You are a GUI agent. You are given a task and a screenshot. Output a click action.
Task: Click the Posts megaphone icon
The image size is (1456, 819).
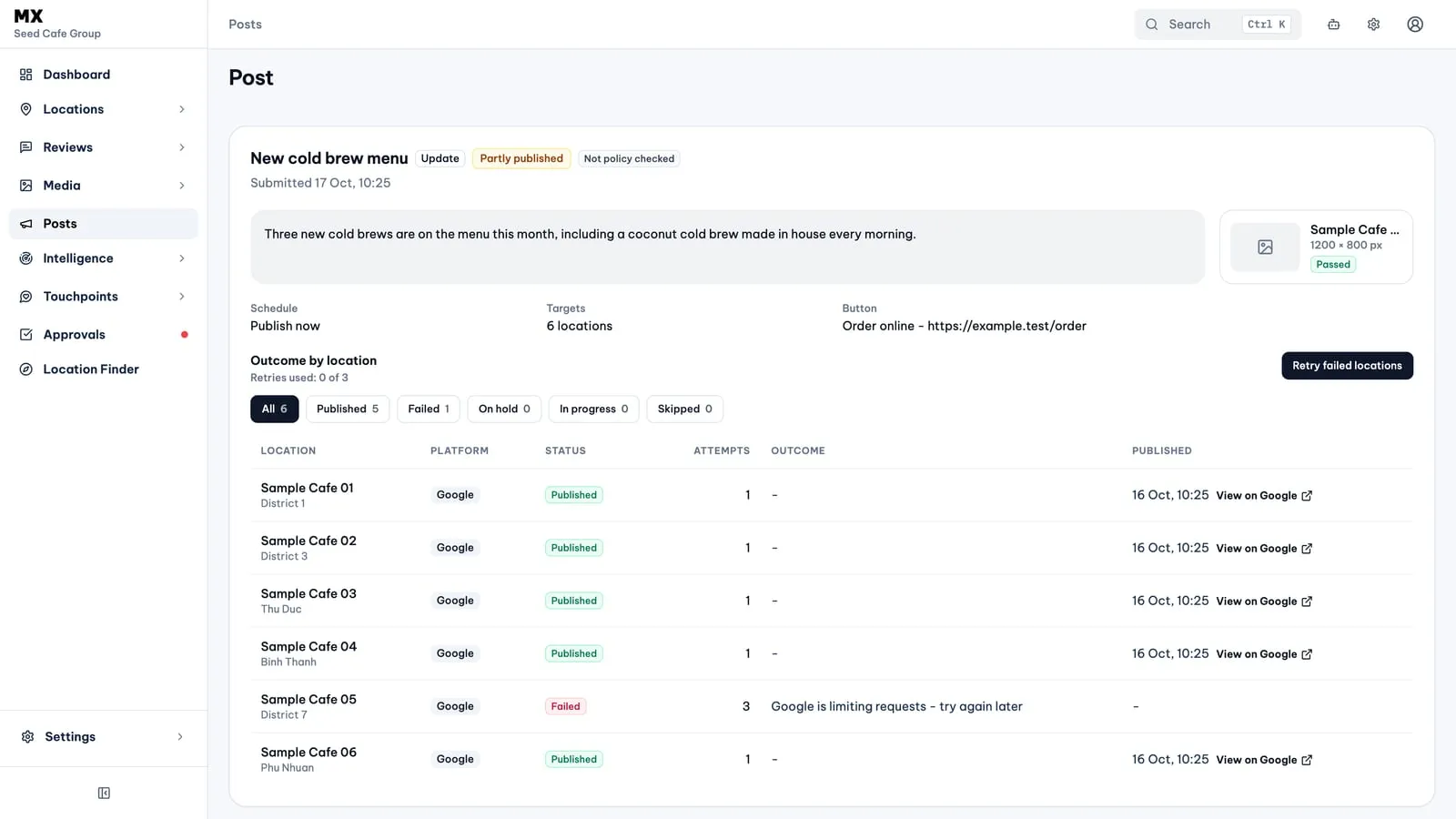[26, 224]
